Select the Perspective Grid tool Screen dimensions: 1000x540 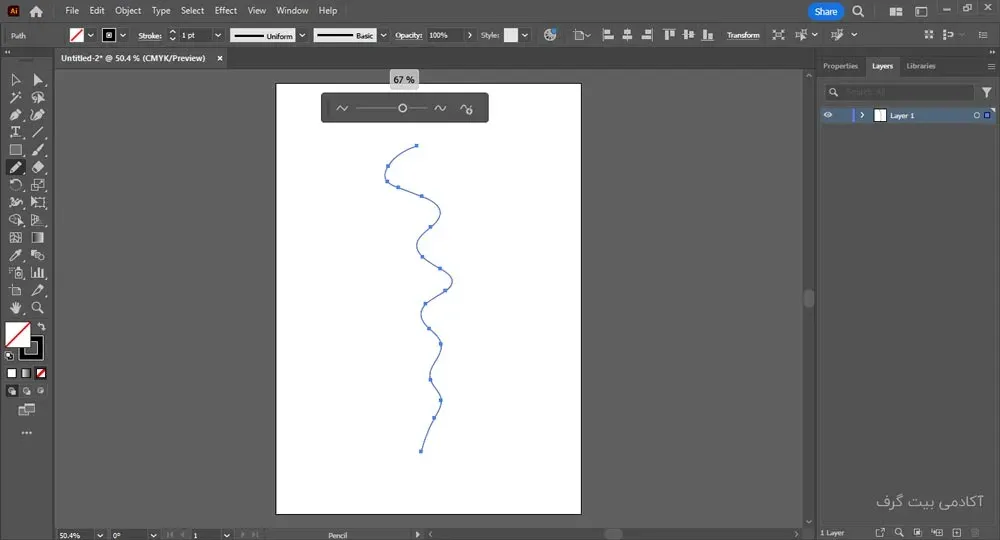point(38,220)
